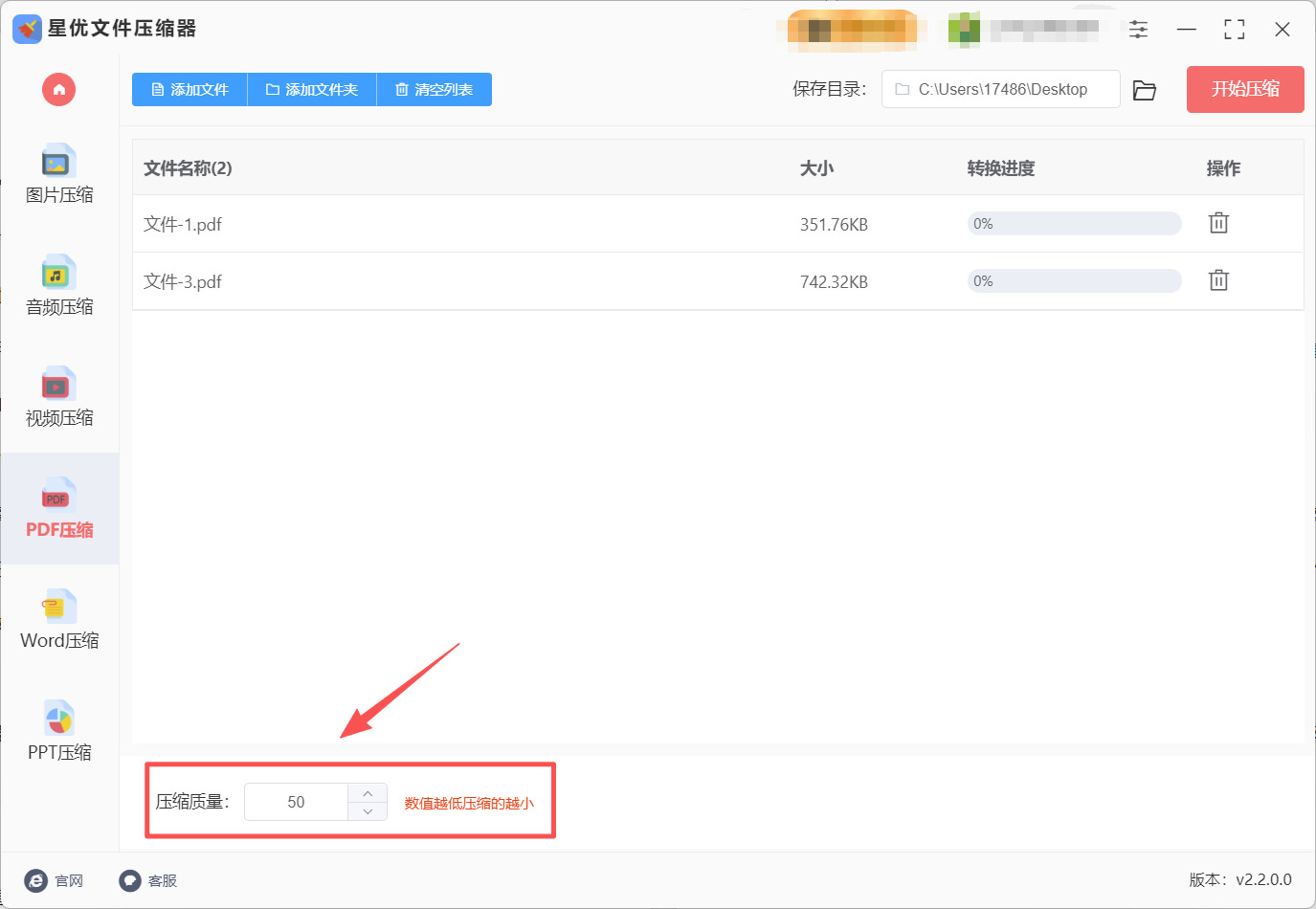The width and height of the screenshot is (1316, 909).
Task: Open the PPT压缩 tool
Action: pyautogui.click(x=59, y=732)
